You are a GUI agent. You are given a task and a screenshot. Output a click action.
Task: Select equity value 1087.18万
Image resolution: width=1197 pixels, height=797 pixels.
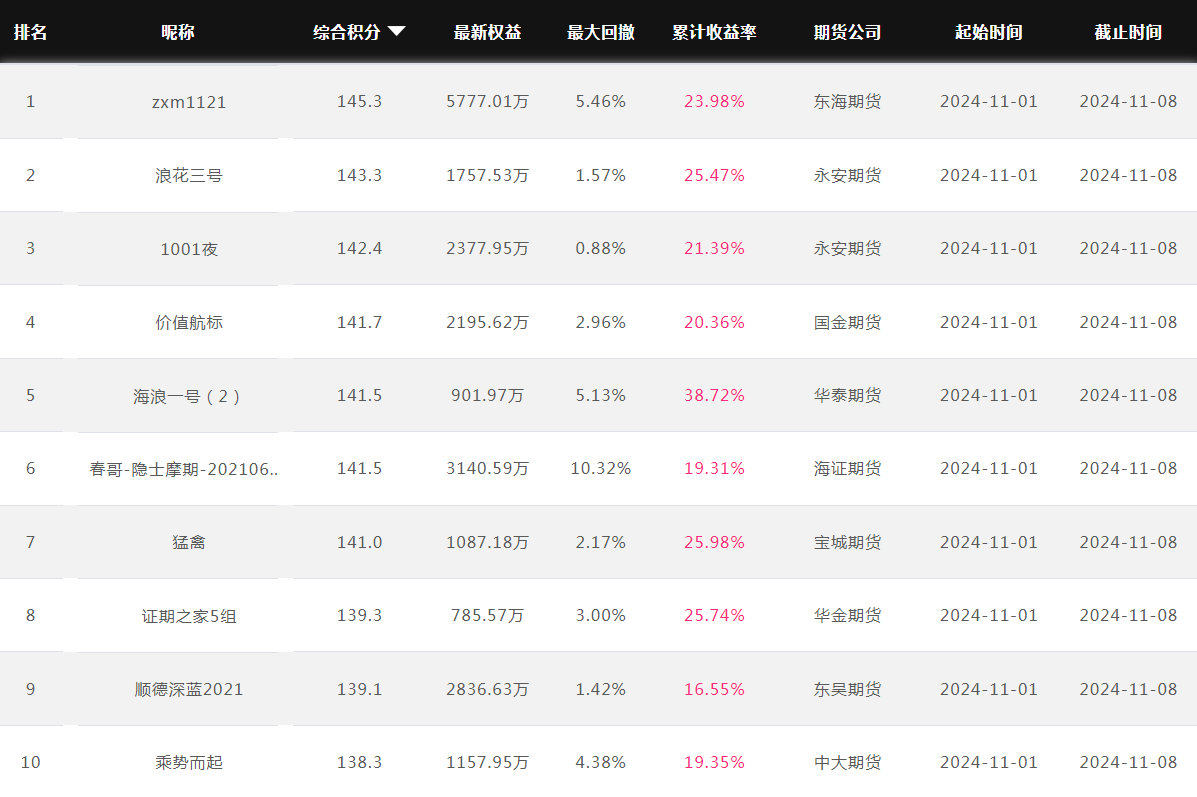coord(487,542)
